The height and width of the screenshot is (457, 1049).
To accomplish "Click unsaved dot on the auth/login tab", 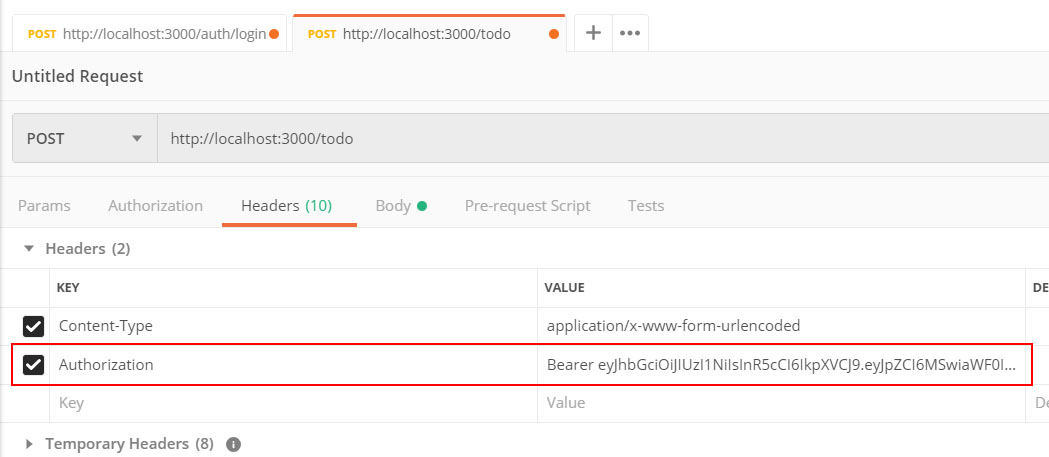I will click(x=274, y=34).
